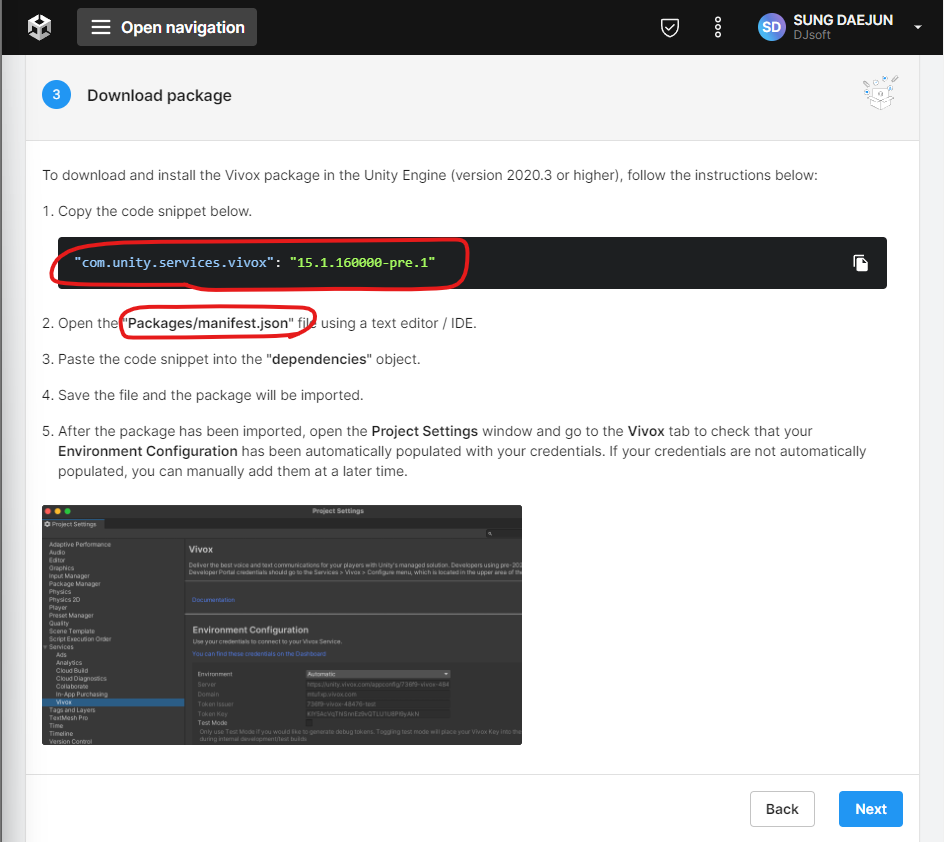Copy the vivox code snippet icon
944x842 pixels.
coord(860,263)
